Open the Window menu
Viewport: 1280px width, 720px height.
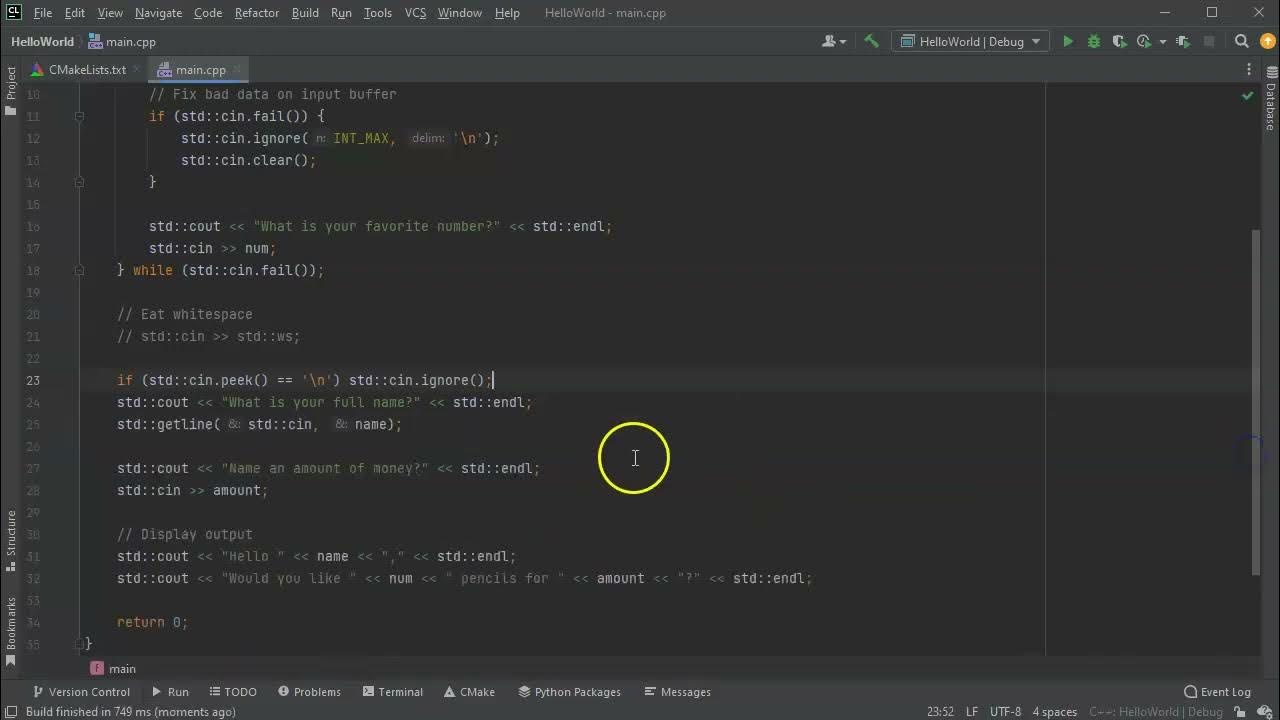(x=460, y=13)
